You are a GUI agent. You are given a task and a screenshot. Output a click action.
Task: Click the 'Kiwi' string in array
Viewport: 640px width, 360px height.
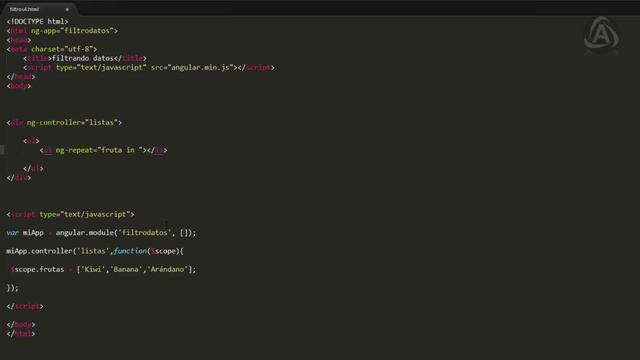[93, 270]
